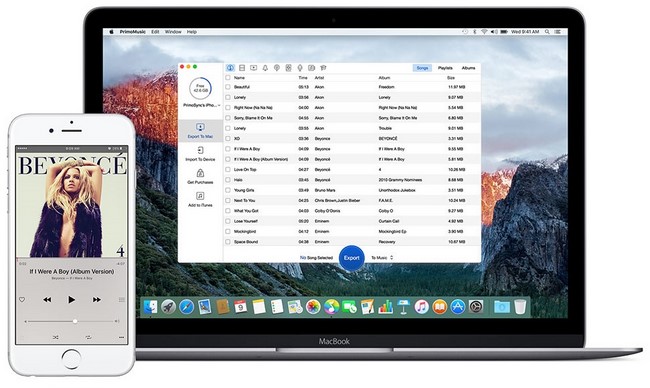Open Finder from the Dock
Image resolution: width=650 pixels, height=388 pixels.
coord(150,307)
